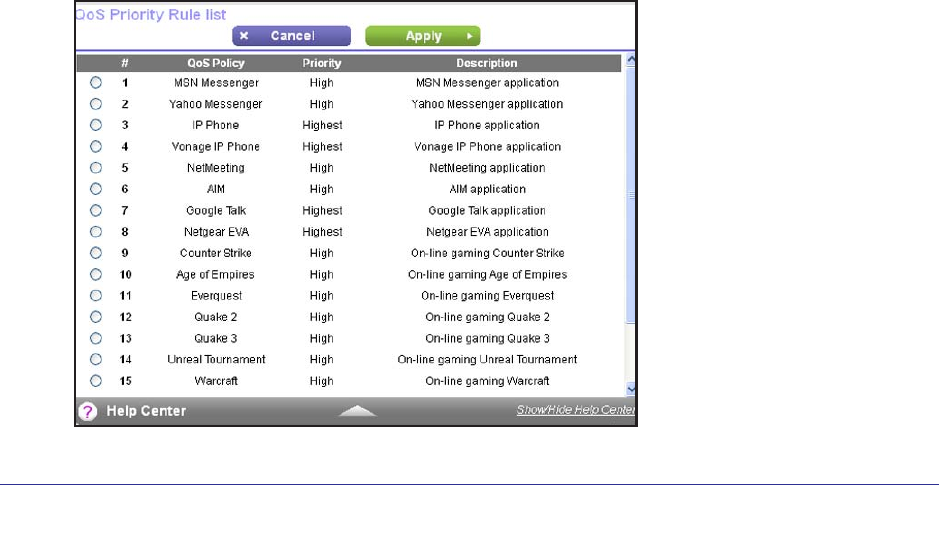Click 'On-line gaming Warcraft' description
Viewport: 939px width, 554px height.
pyautogui.click(x=487, y=381)
